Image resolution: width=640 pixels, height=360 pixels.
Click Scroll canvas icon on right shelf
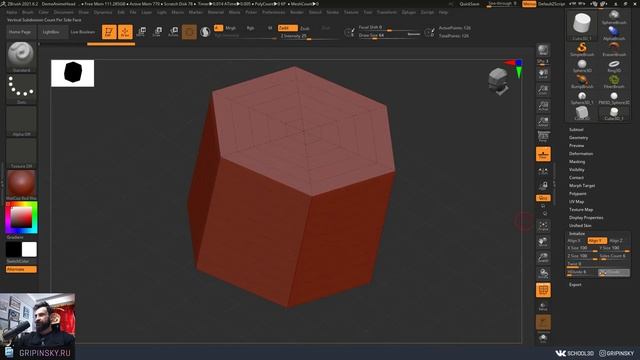click(x=543, y=74)
